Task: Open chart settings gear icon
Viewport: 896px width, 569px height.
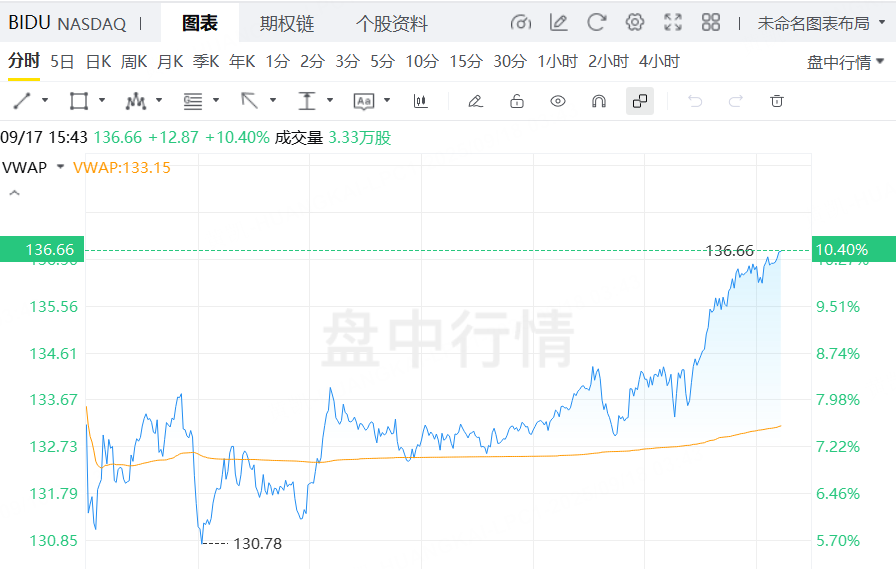Action: coord(635,23)
